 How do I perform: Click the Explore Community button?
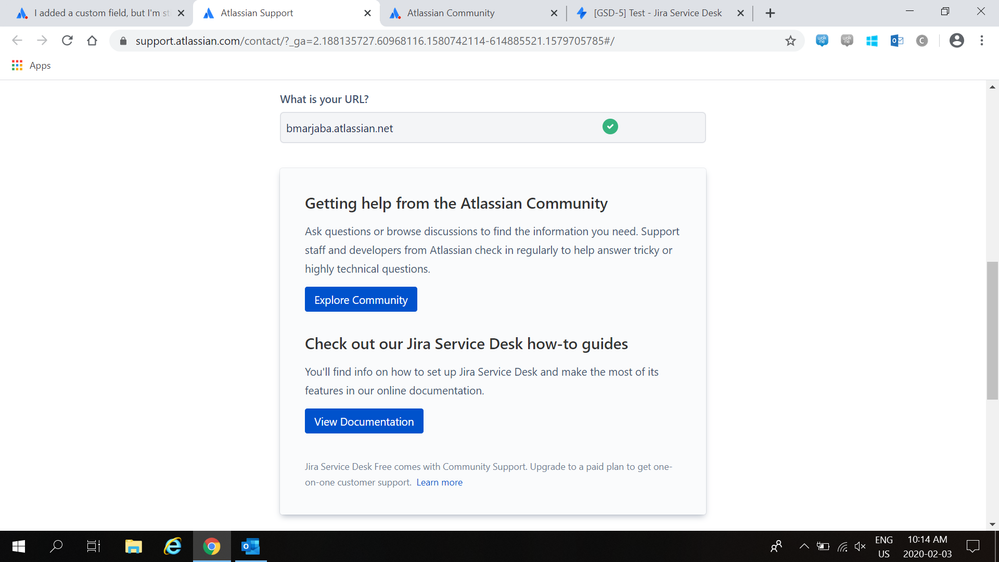pos(361,299)
